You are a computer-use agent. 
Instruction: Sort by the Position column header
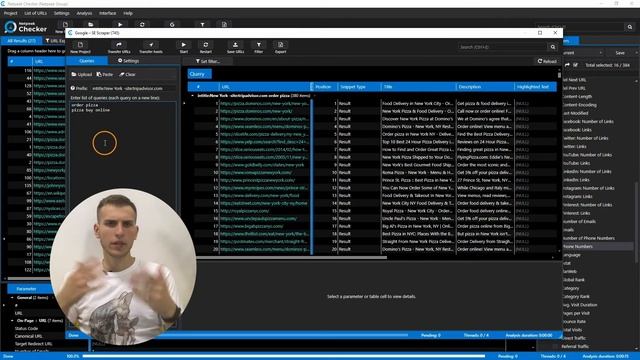click(325, 87)
